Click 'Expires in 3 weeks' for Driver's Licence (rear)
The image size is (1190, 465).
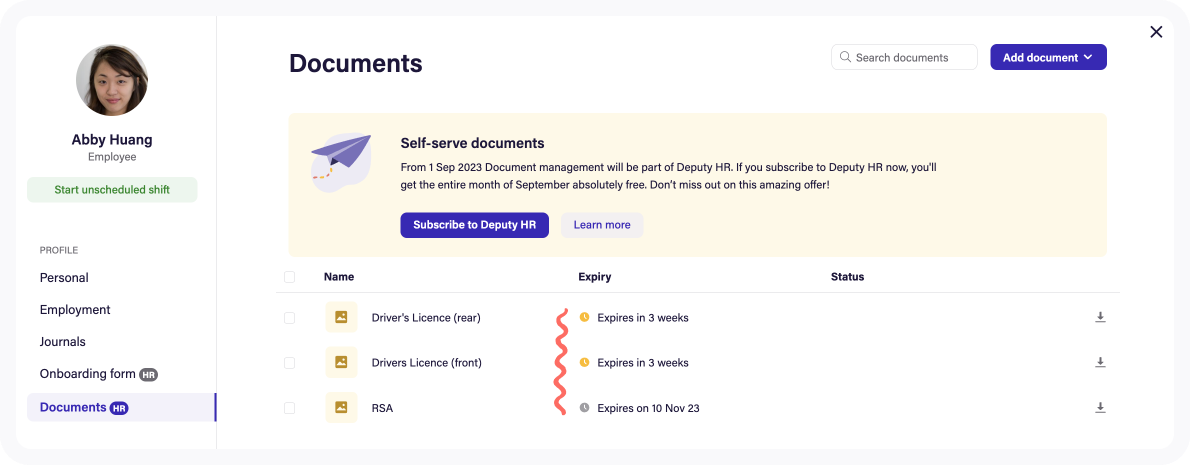coord(643,318)
